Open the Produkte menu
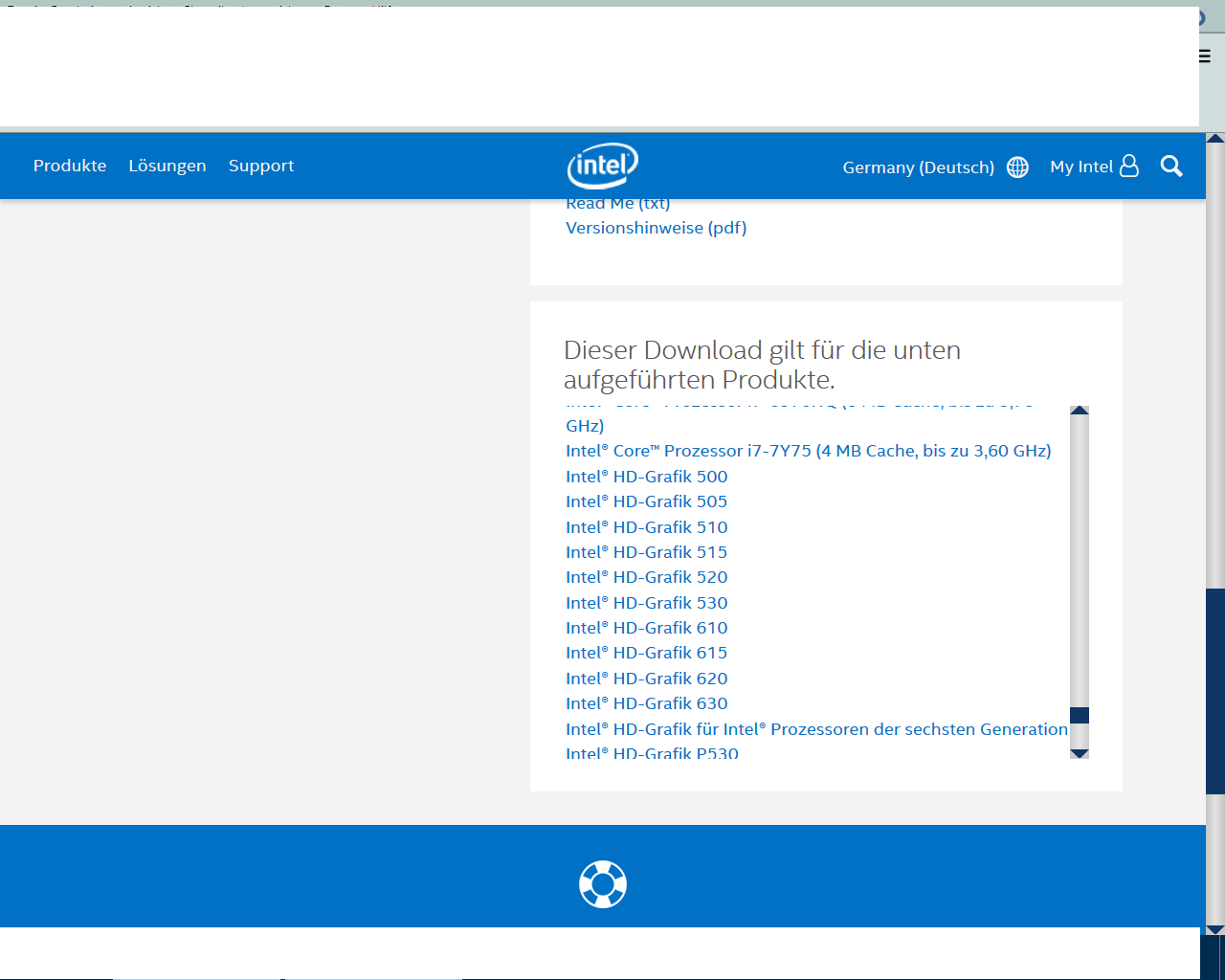The height and width of the screenshot is (980, 1225). [70, 166]
